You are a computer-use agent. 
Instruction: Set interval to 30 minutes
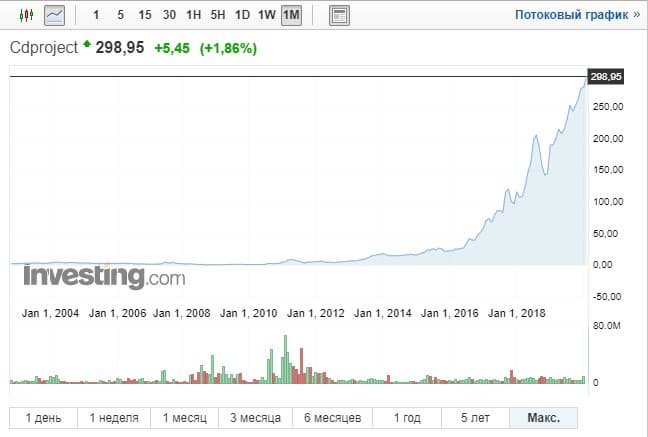(x=169, y=15)
